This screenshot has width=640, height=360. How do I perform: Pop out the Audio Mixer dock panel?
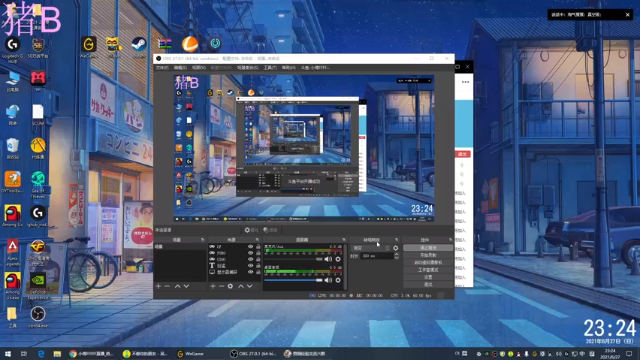click(x=344, y=240)
